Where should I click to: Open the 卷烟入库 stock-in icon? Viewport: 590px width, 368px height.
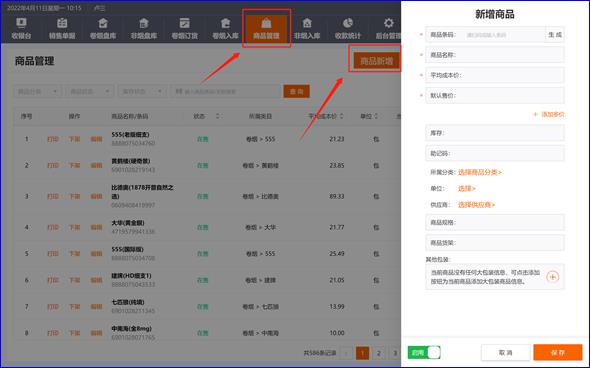[225, 28]
